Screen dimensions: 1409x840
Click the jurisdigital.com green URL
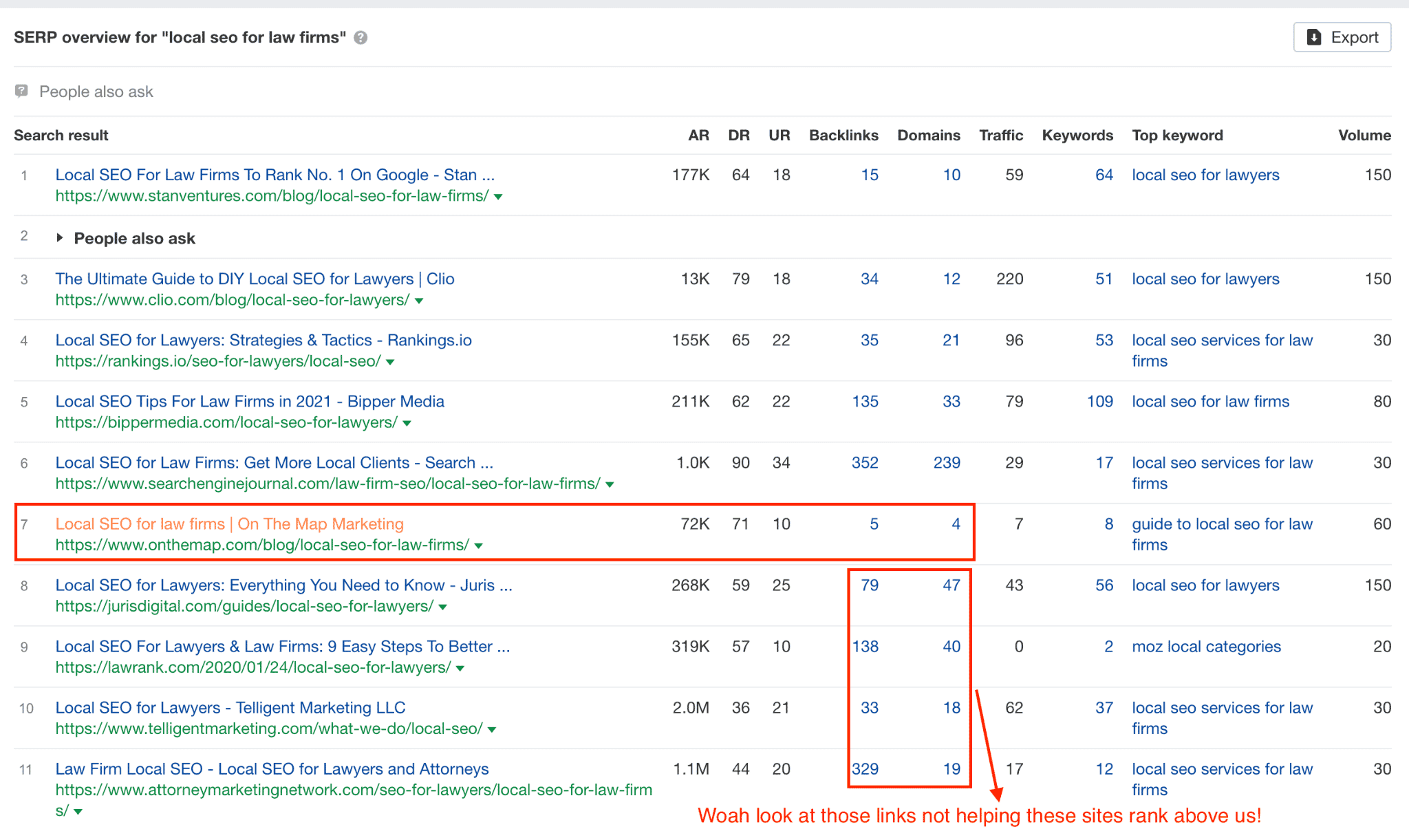coord(245,606)
